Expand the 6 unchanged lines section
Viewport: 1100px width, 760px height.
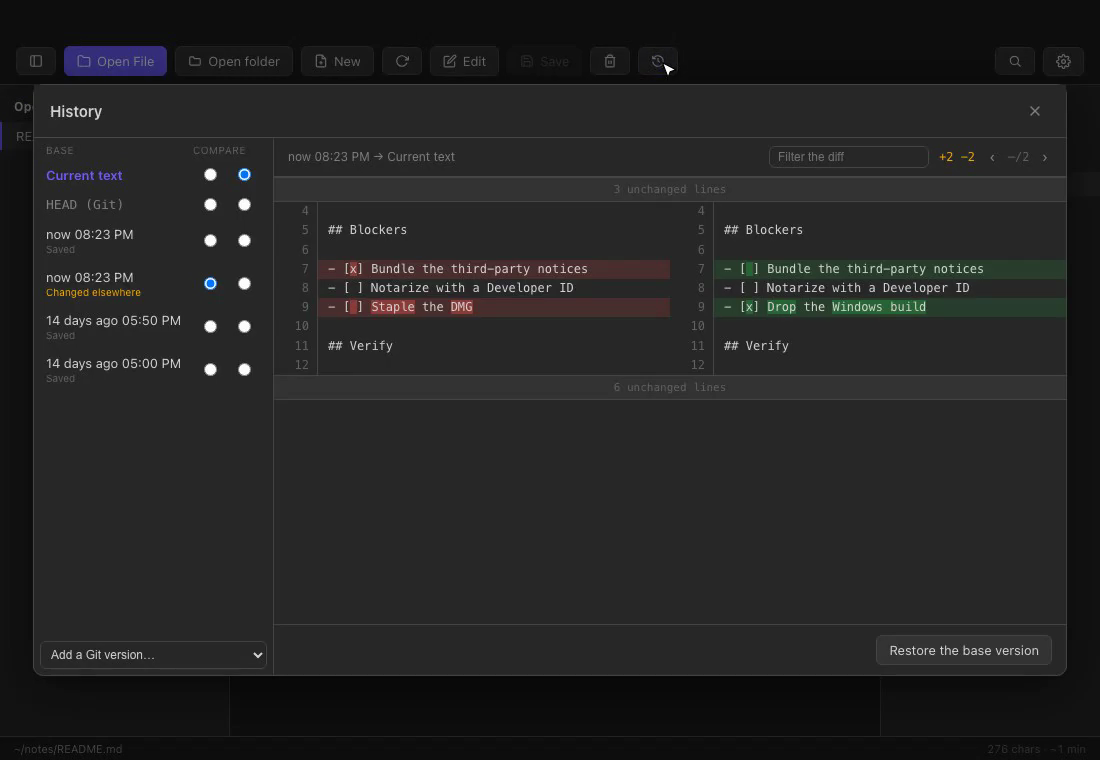coord(669,387)
